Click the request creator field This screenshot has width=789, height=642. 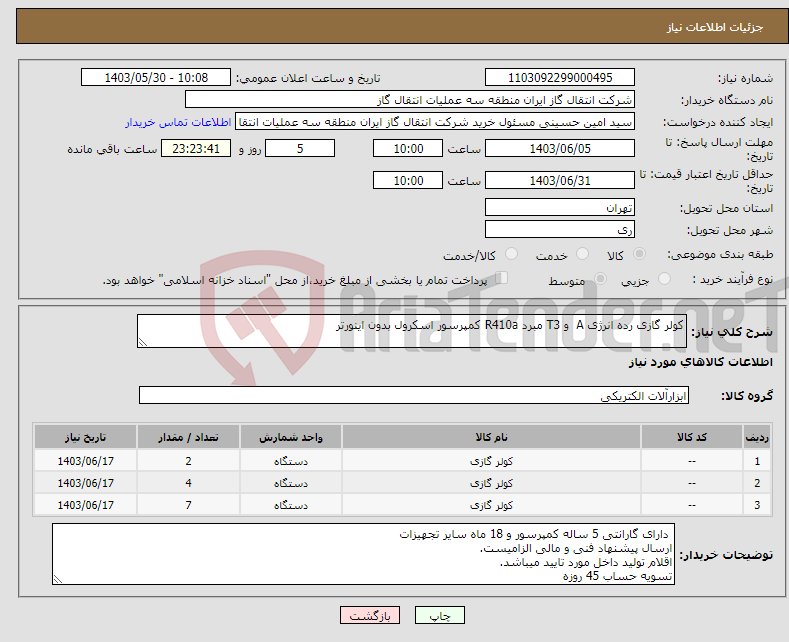click(x=435, y=122)
